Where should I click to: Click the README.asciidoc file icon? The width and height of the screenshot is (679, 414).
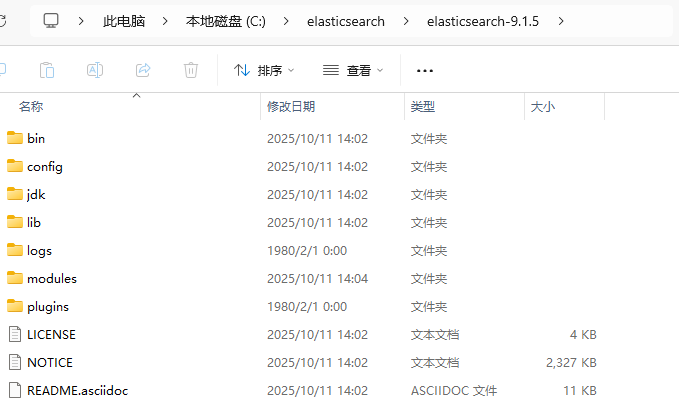tap(15, 390)
